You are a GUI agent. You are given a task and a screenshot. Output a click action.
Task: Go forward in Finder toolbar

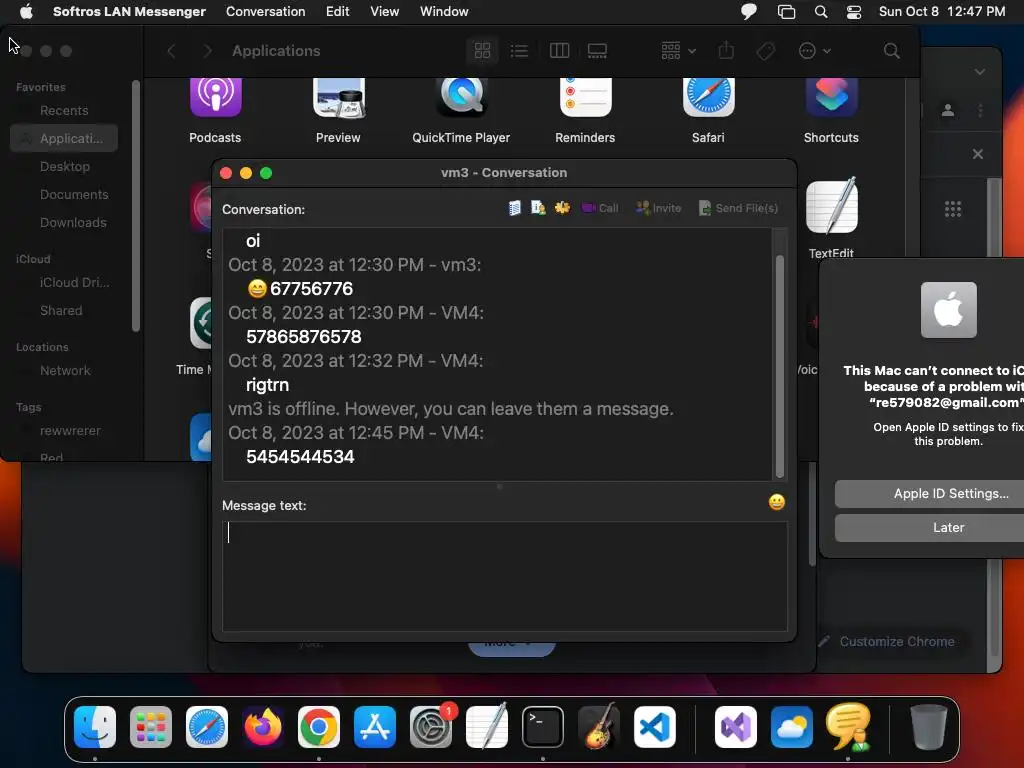207,51
